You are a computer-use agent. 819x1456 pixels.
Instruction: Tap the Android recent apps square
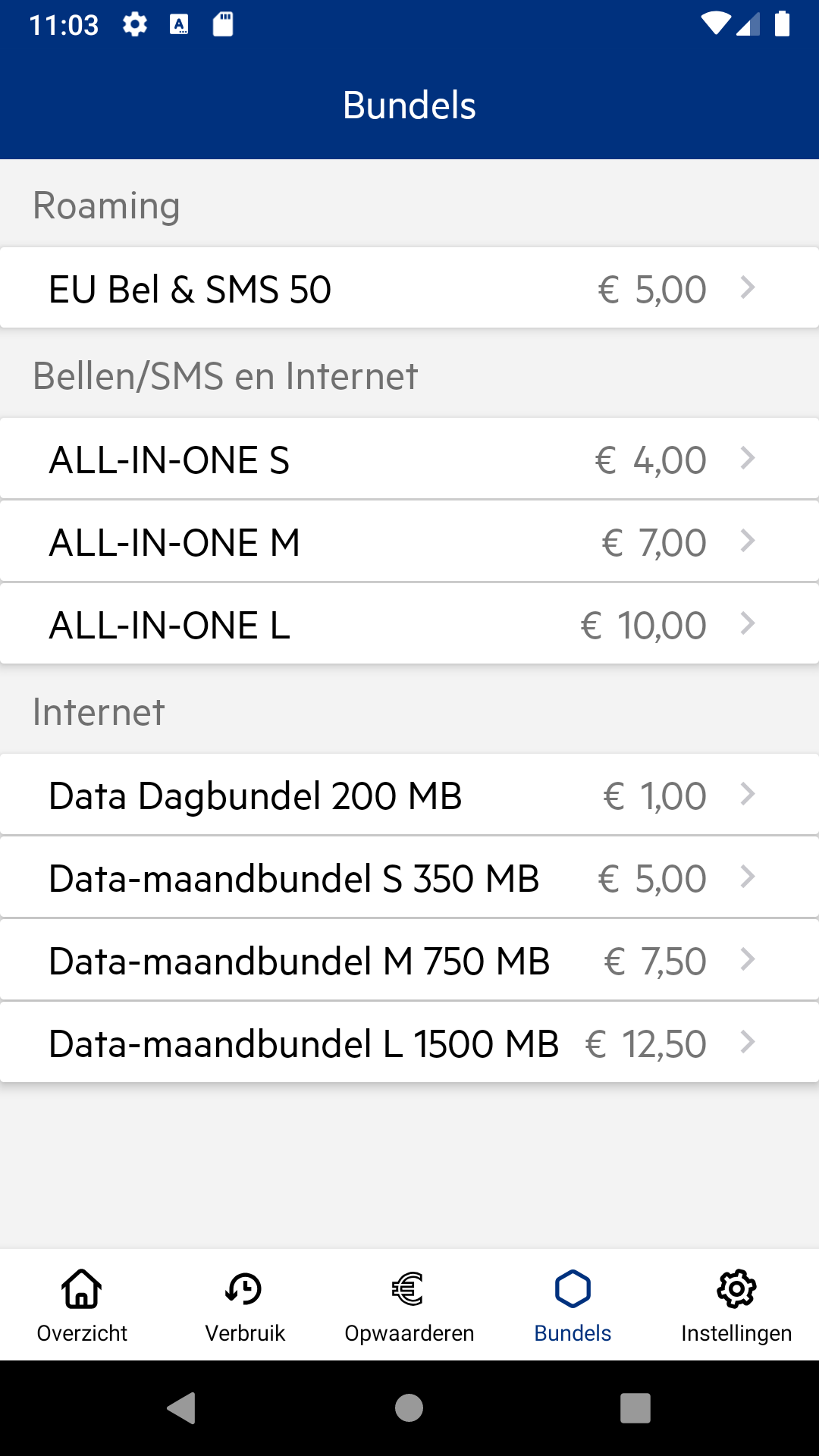(635, 1408)
